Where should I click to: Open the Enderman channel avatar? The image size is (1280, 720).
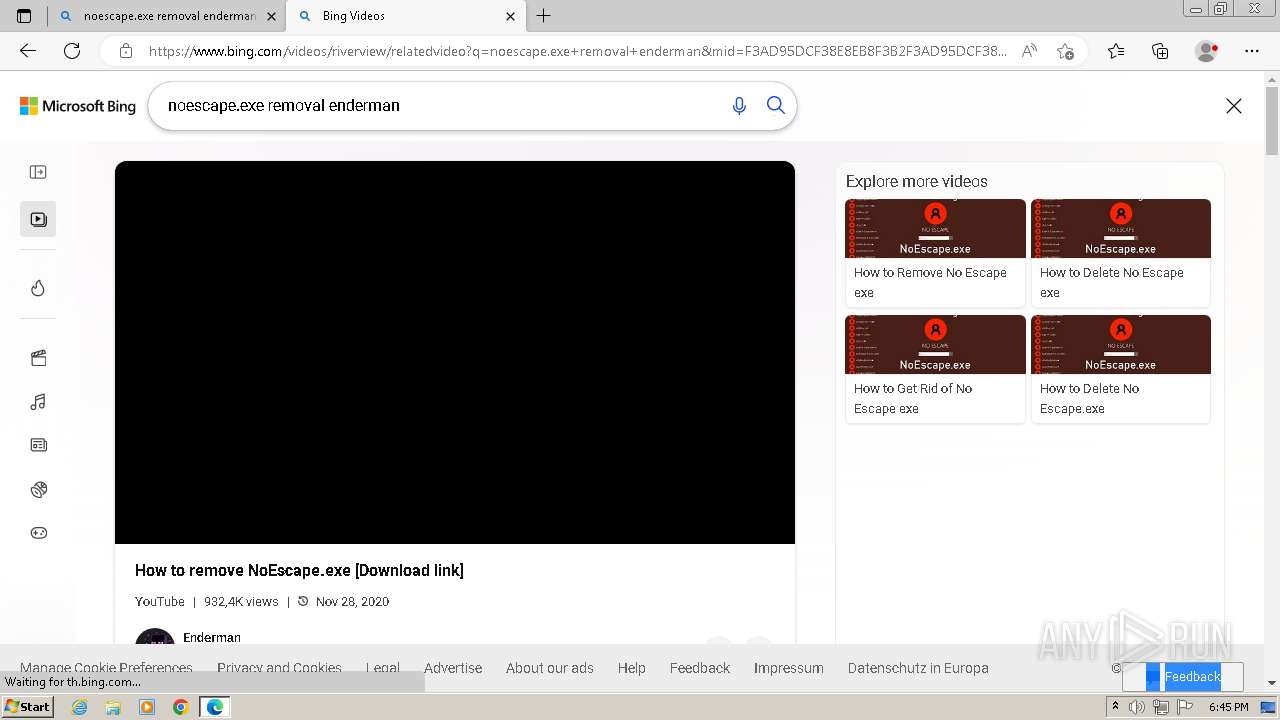pos(155,637)
